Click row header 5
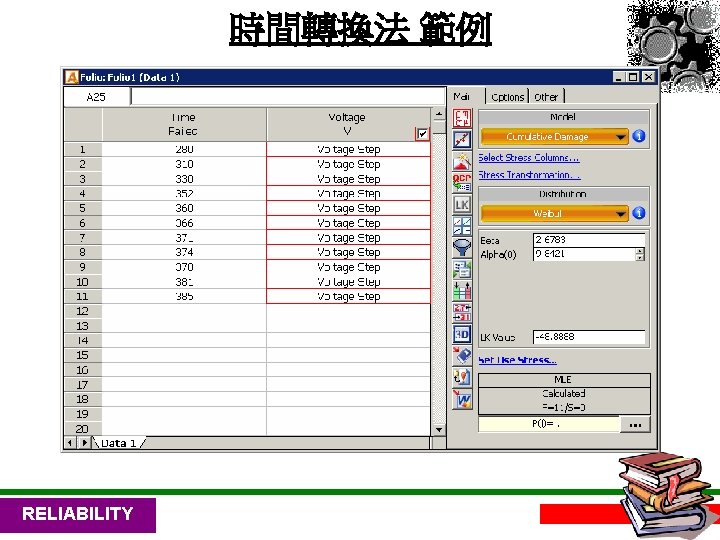This screenshot has height=540, width=720. 83,208
